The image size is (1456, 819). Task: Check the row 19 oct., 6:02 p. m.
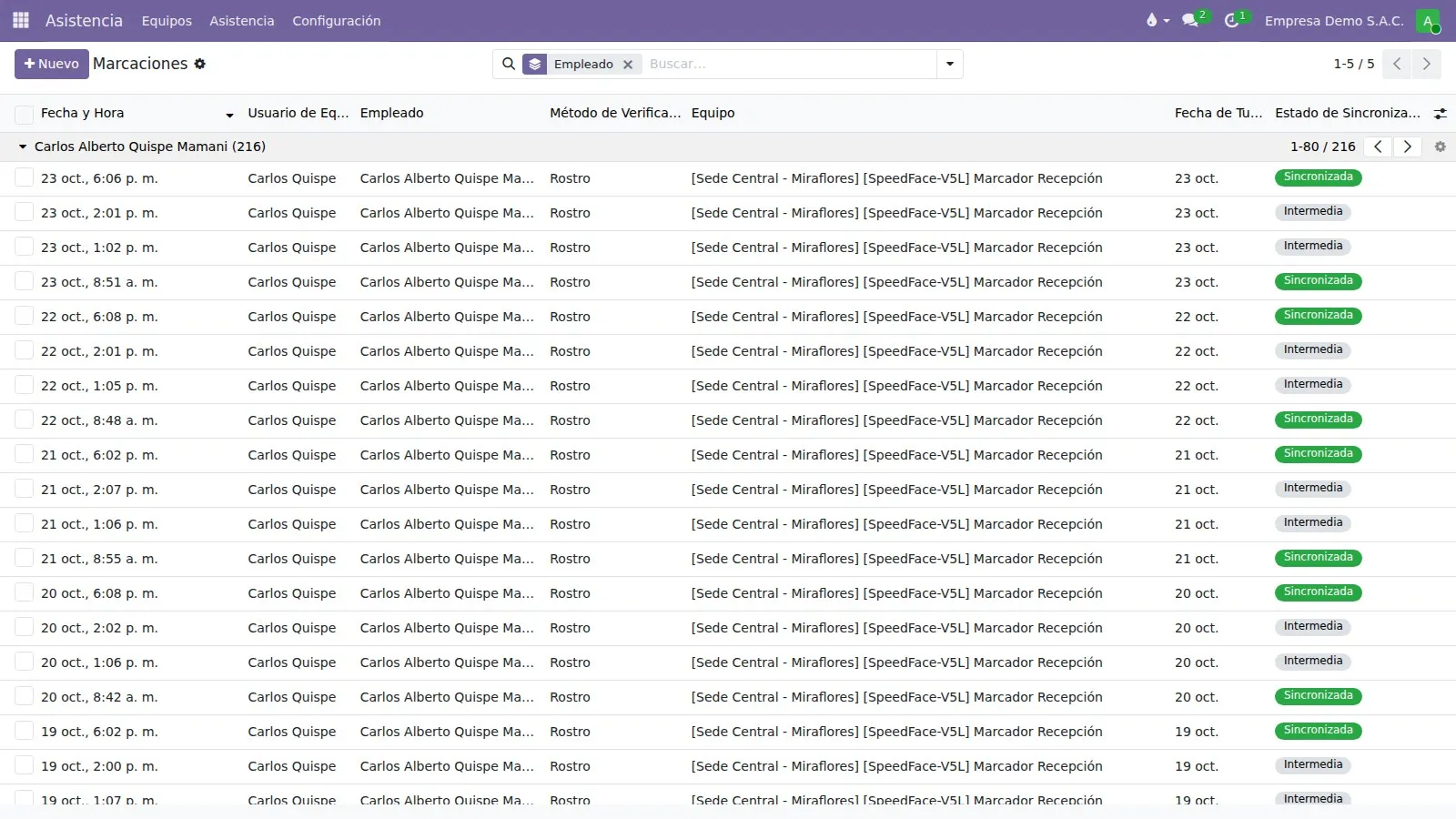click(25, 731)
